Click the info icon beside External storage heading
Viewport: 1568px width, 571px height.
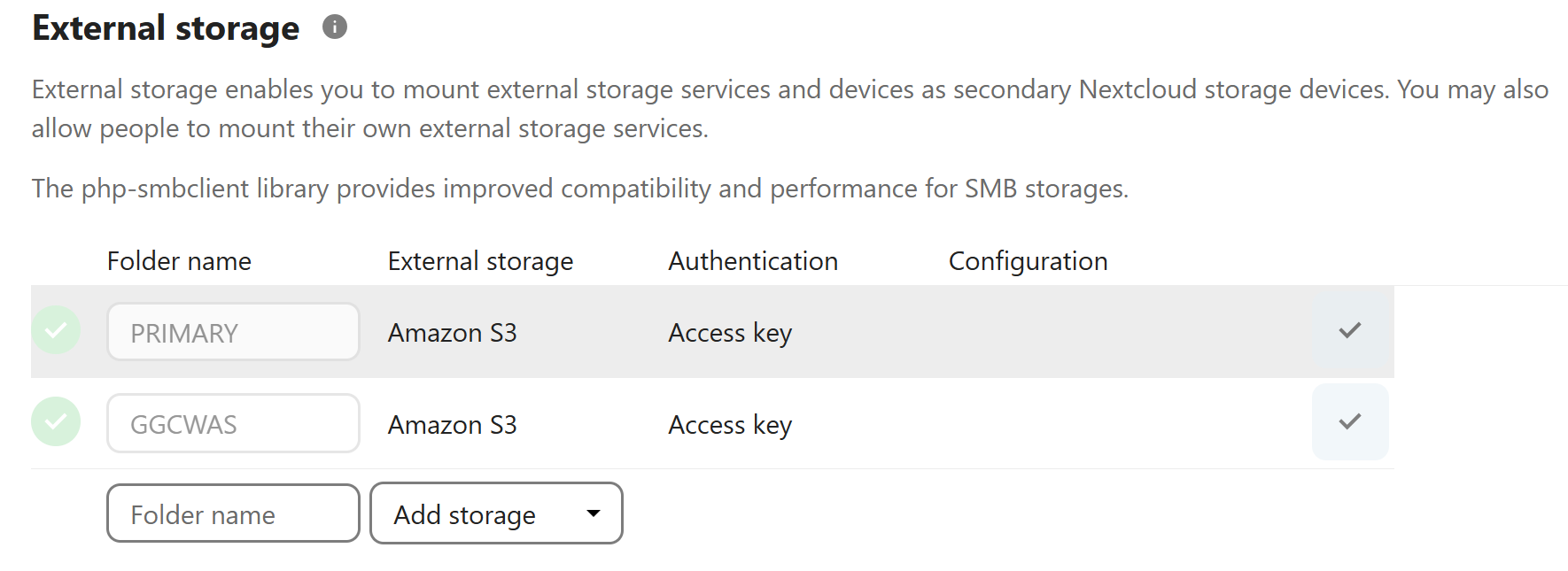coord(335,27)
